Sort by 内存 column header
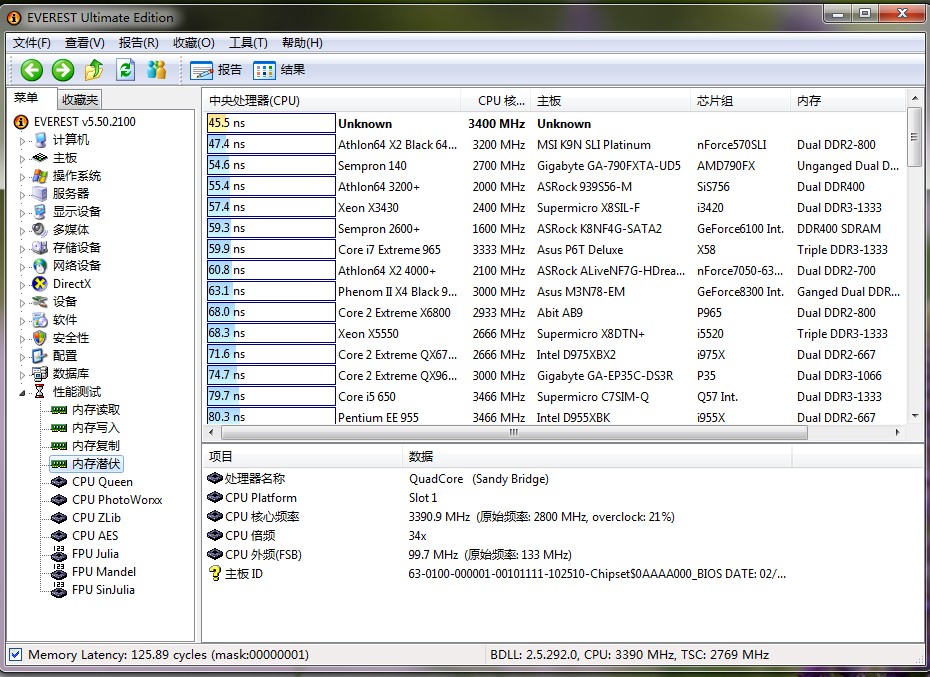Image resolution: width=930 pixels, height=677 pixels. pos(848,101)
